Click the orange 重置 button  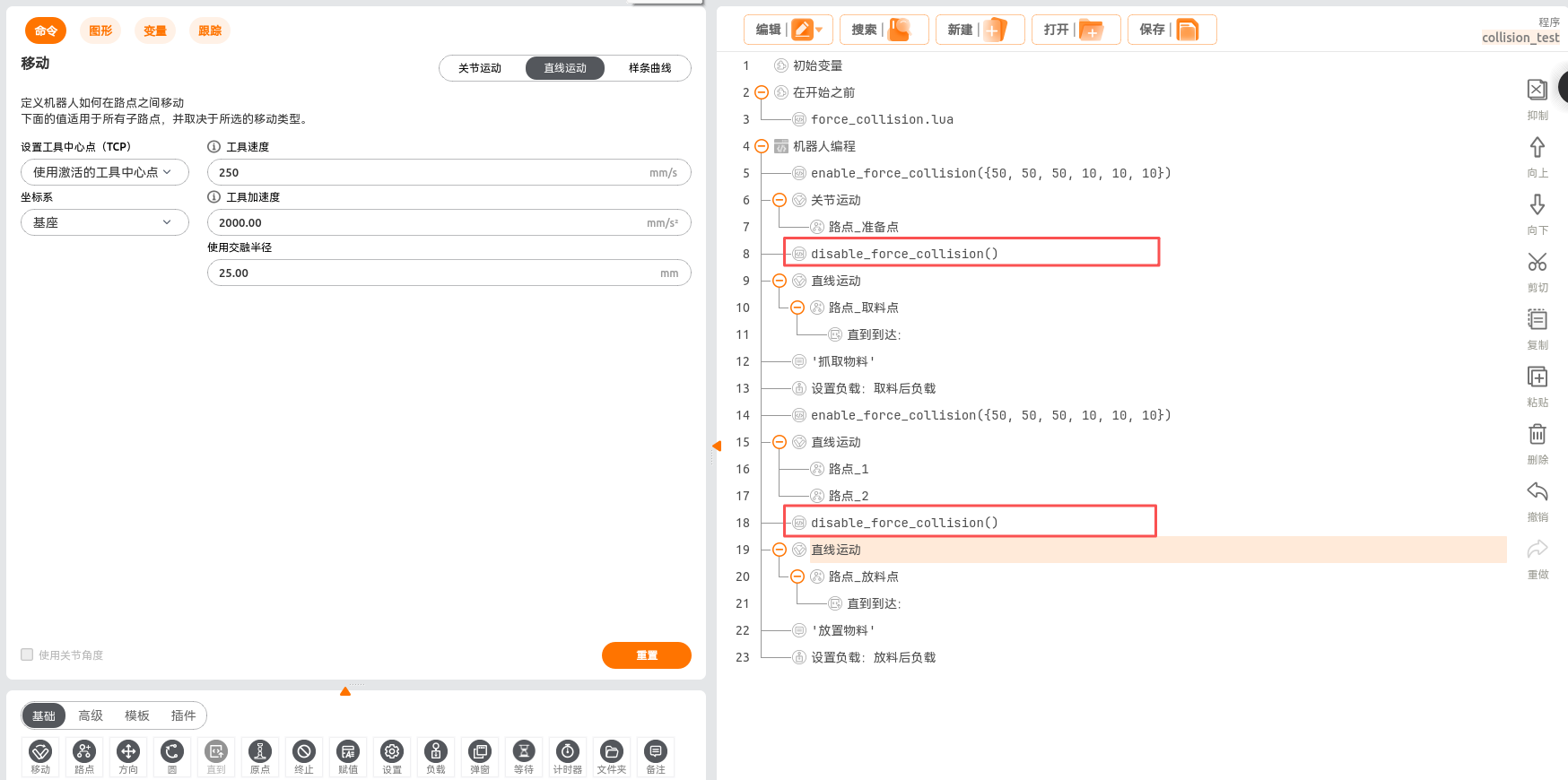click(x=646, y=655)
